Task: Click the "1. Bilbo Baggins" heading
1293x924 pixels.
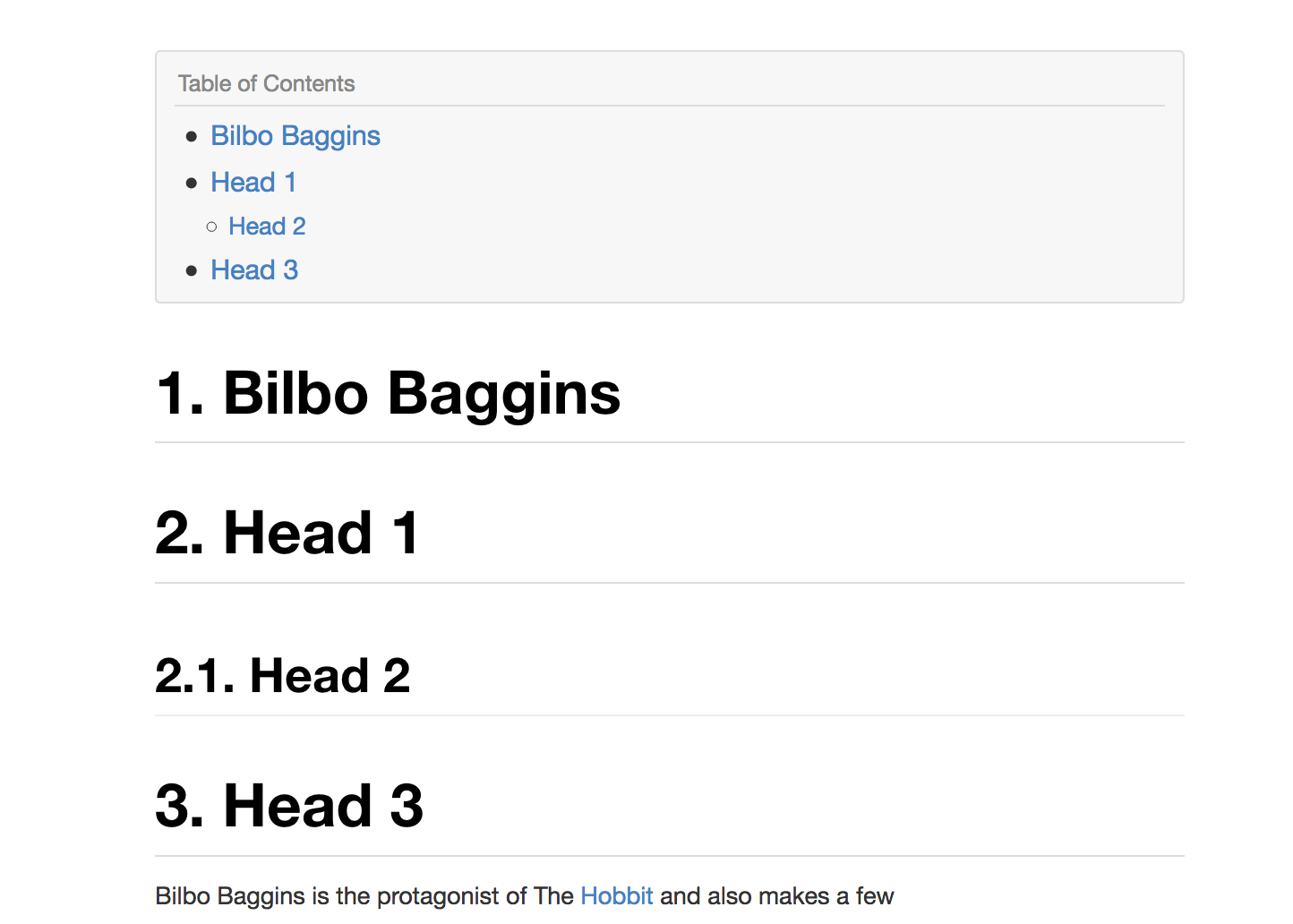Action: [x=388, y=394]
